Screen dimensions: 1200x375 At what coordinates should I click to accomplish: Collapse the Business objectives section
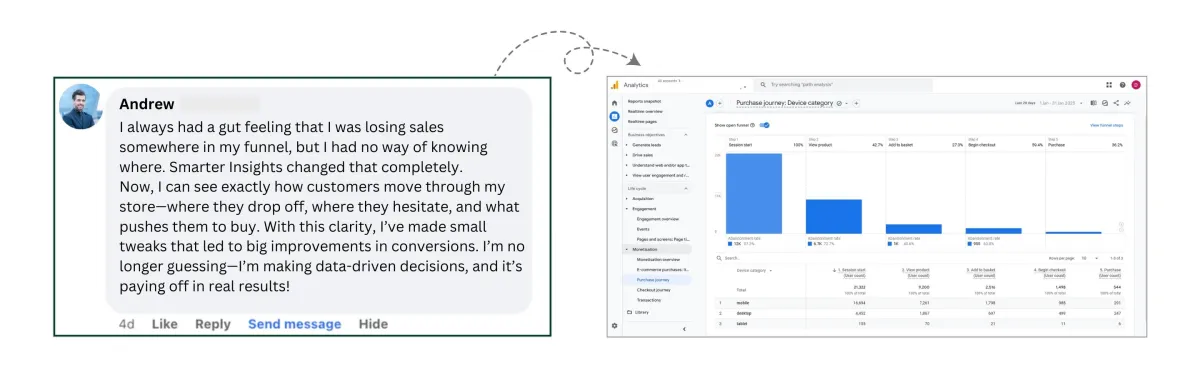pos(686,135)
